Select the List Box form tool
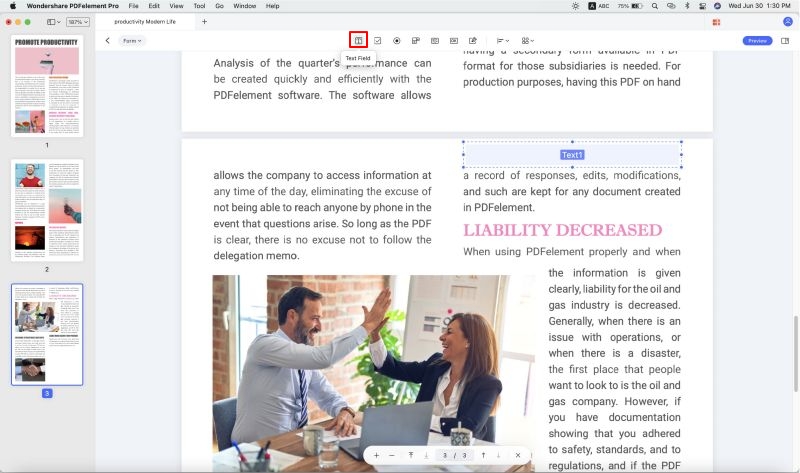The image size is (800, 473). pos(435,40)
